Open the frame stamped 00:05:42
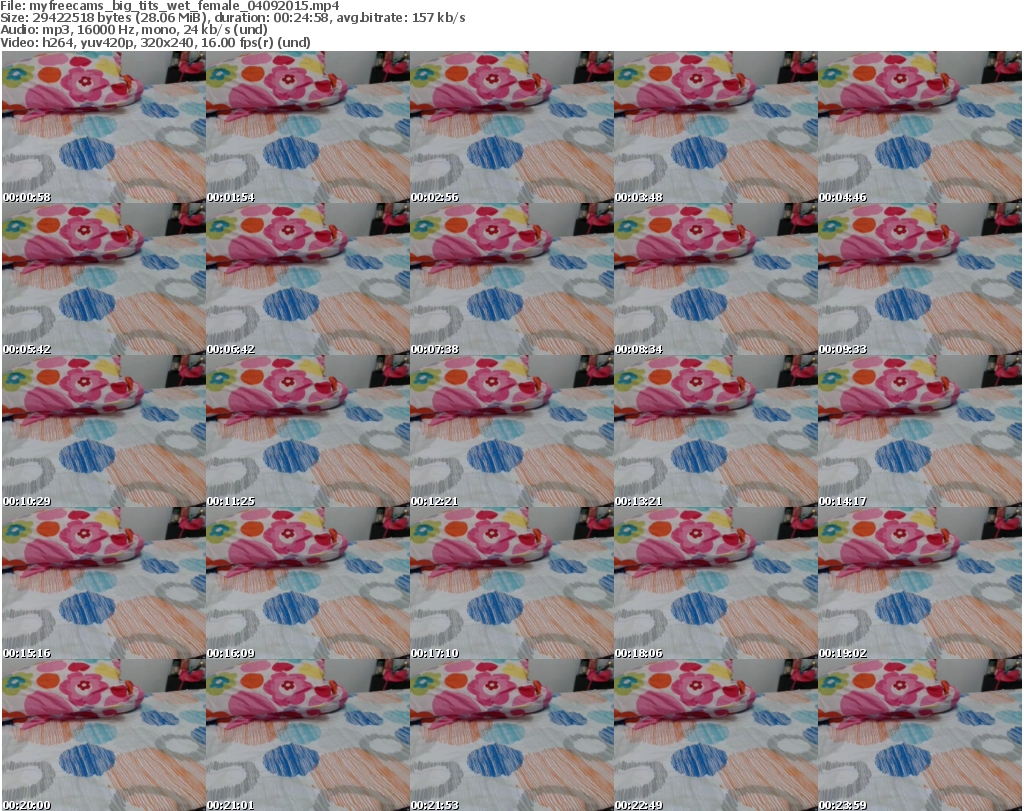The width and height of the screenshot is (1024, 811). pos(104,279)
